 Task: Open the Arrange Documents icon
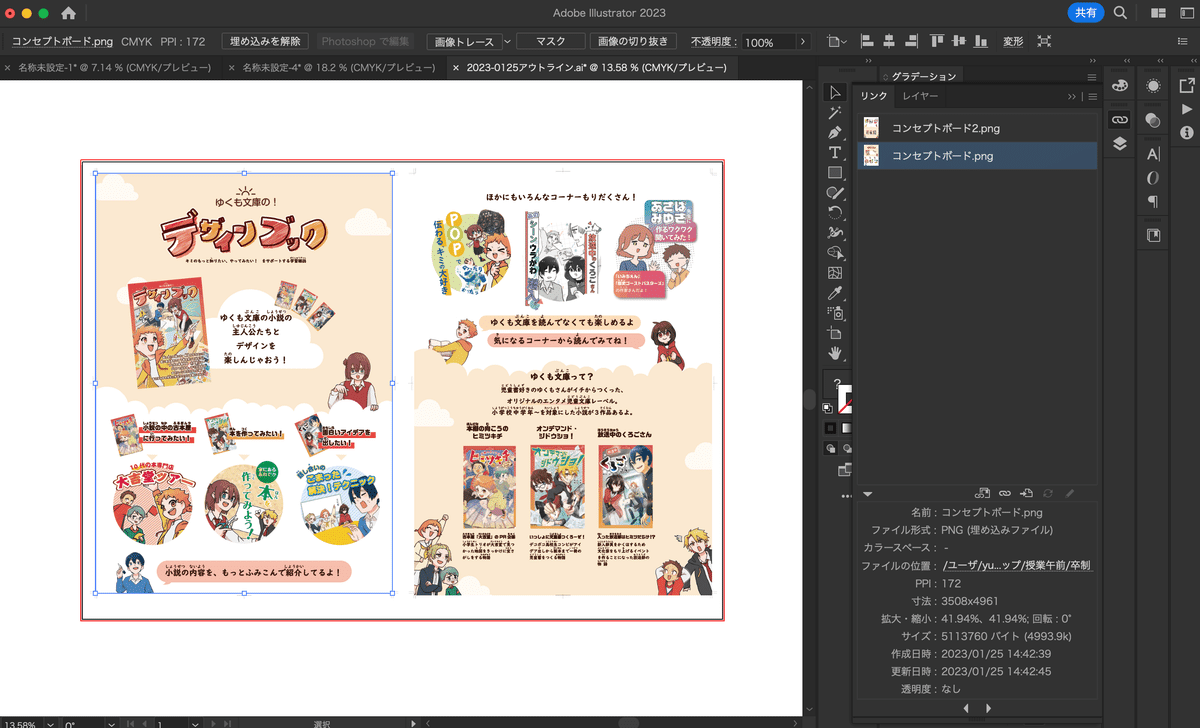[x=1159, y=13]
